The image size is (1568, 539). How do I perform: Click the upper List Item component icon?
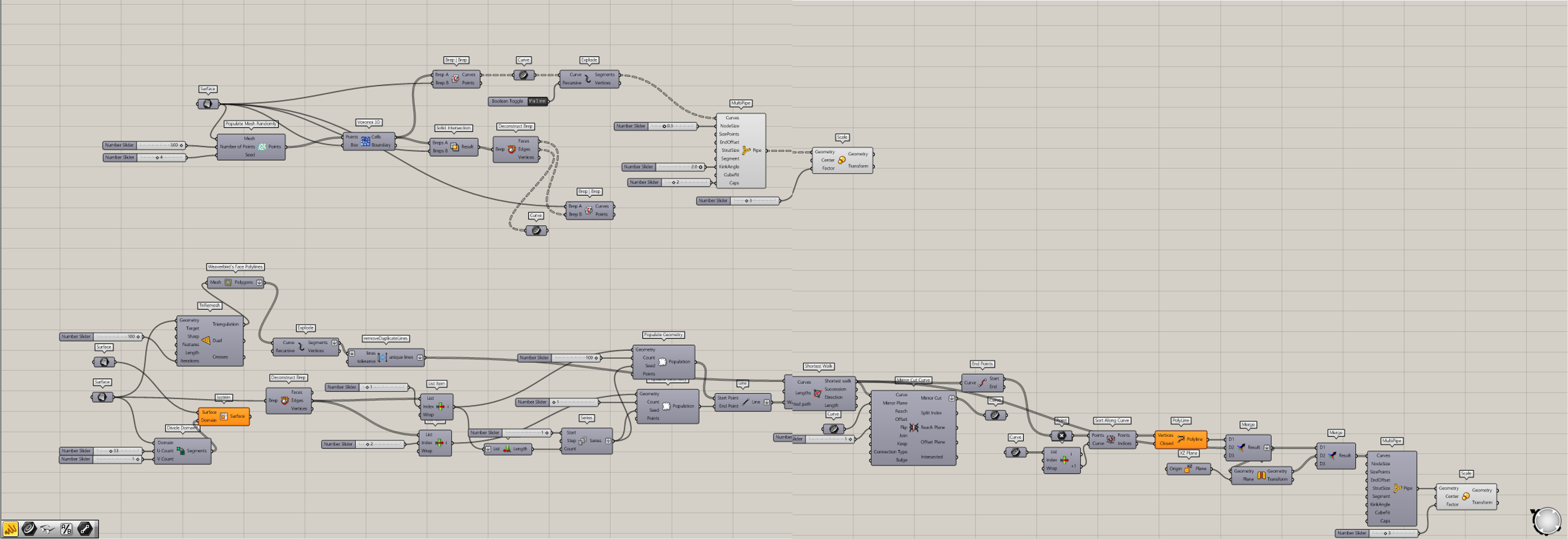(x=440, y=406)
